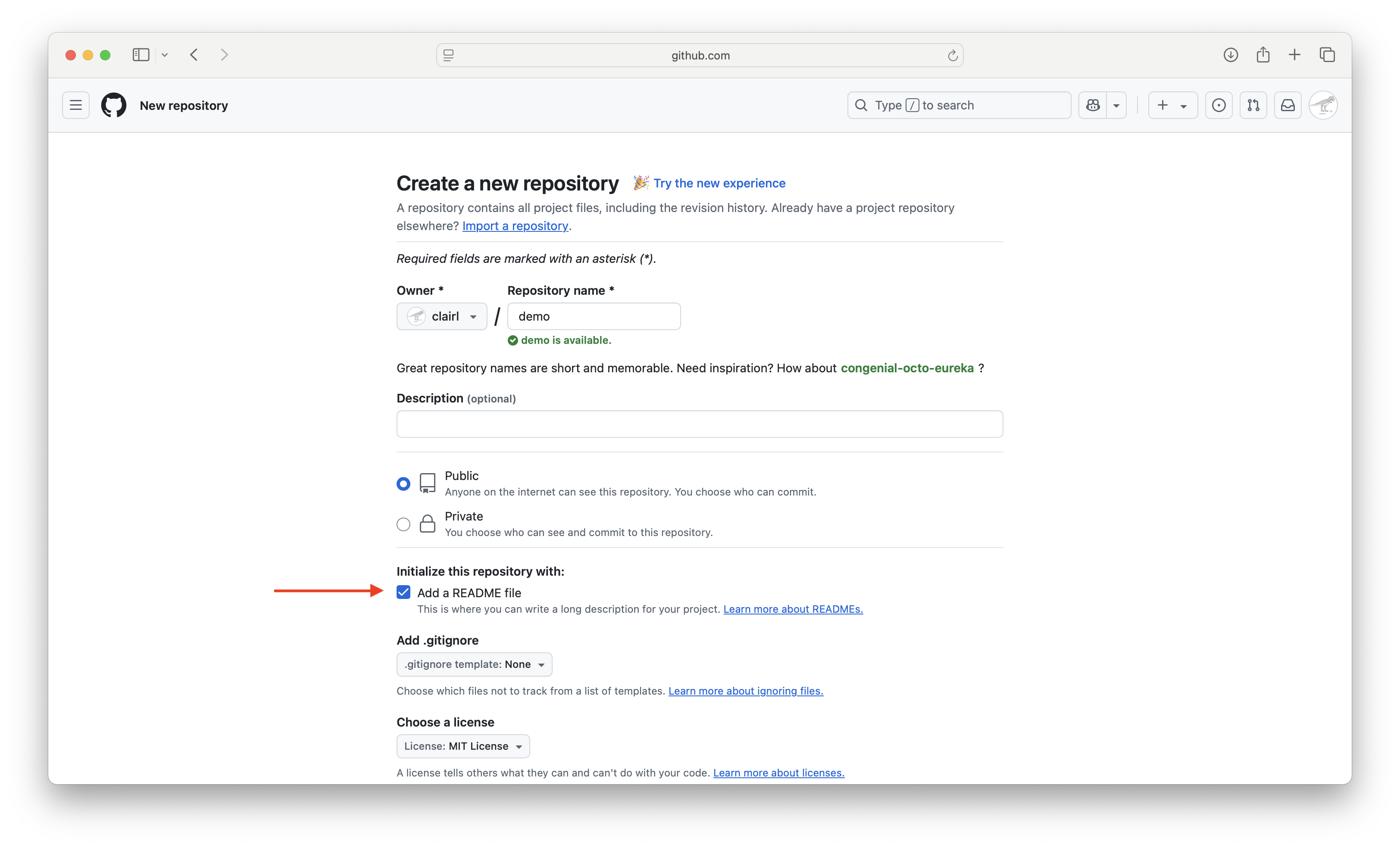
Task: Expand the .gitignore template dropdown
Action: click(474, 664)
